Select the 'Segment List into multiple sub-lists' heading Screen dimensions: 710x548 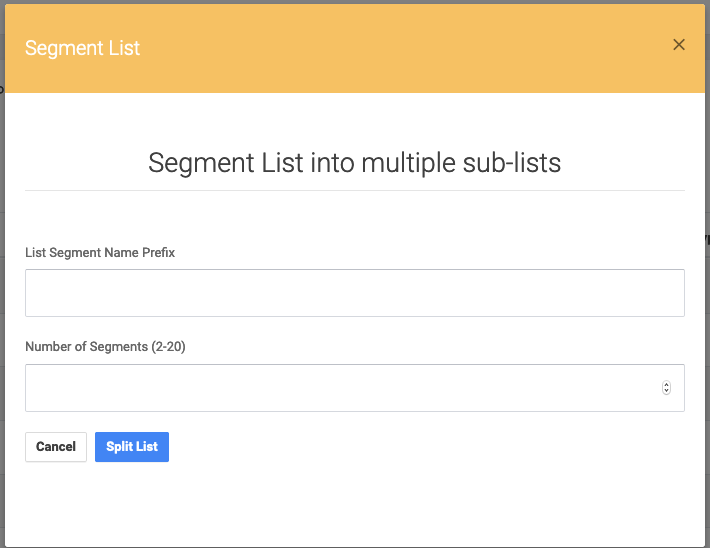click(x=355, y=163)
